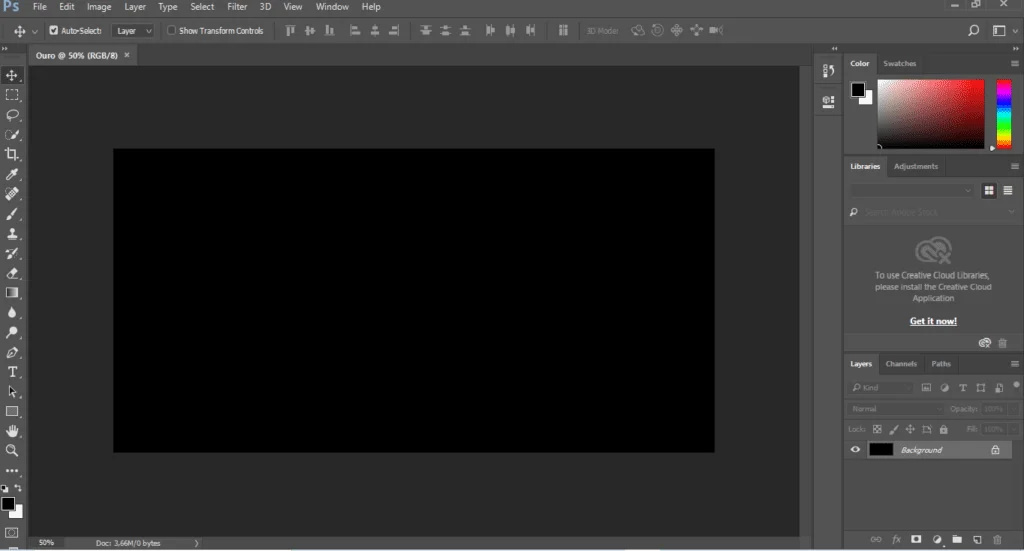
Task: Select the Rectangular Marquee tool
Action: [12, 95]
